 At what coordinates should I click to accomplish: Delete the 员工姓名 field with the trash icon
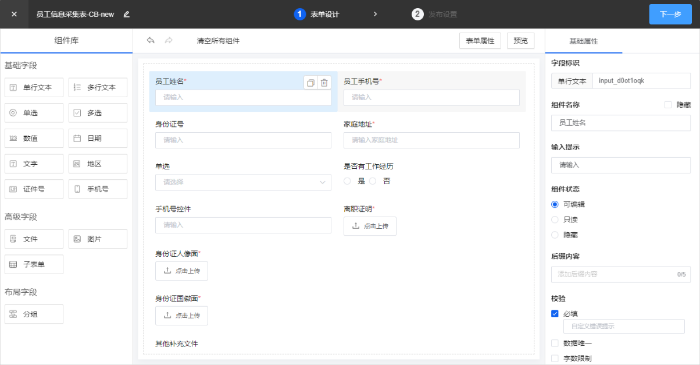pyautogui.click(x=324, y=83)
